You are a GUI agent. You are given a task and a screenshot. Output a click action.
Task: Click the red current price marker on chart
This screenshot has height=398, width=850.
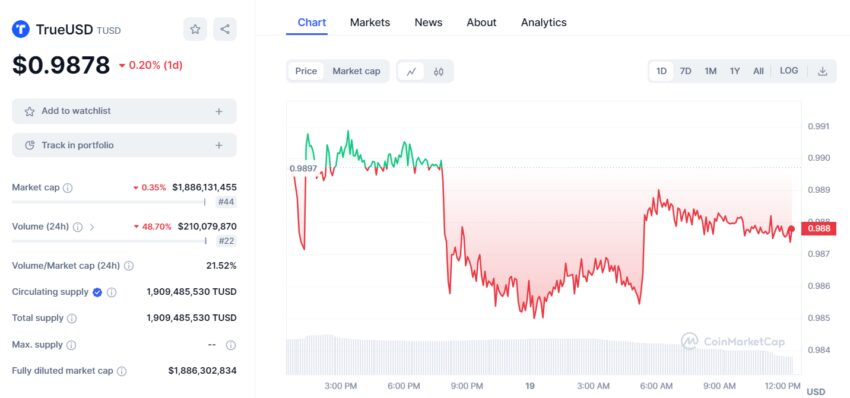point(791,229)
